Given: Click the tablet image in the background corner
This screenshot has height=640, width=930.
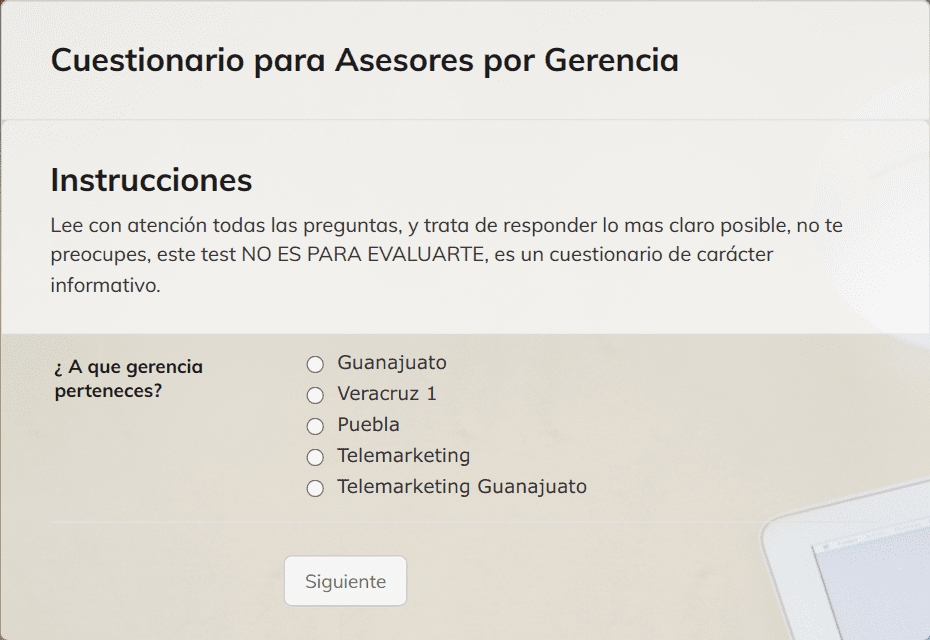Looking at the screenshot, I should coord(848,563).
